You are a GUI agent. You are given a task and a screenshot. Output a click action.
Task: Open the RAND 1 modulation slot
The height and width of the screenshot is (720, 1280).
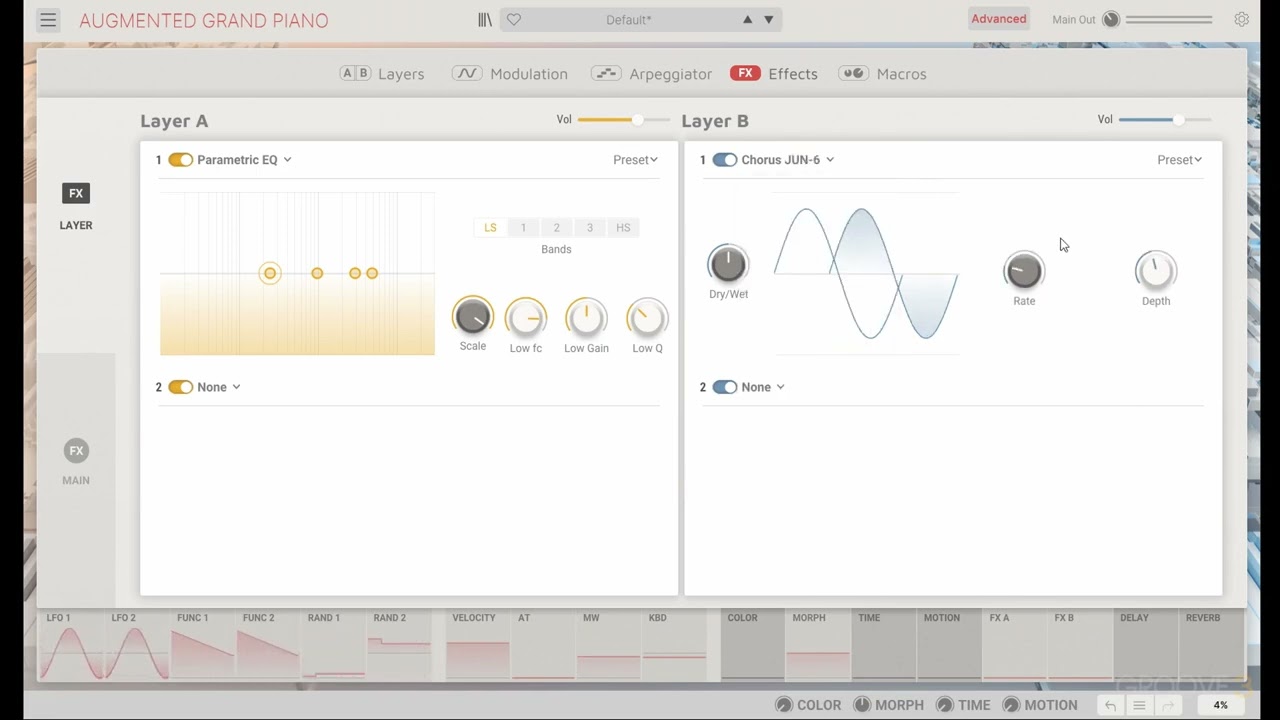[x=333, y=646]
